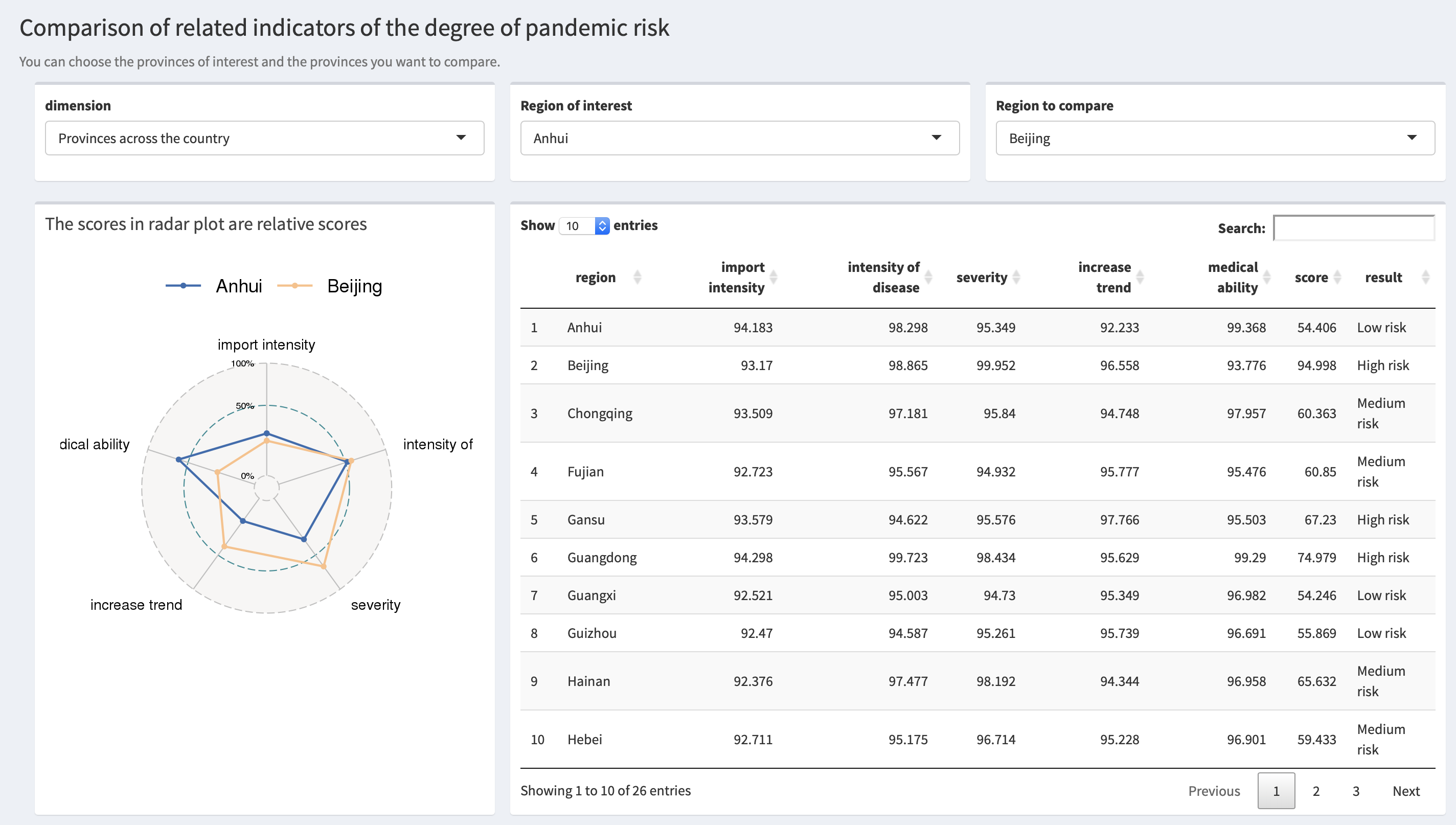Go to page 2 of table

[x=1315, y=791]
